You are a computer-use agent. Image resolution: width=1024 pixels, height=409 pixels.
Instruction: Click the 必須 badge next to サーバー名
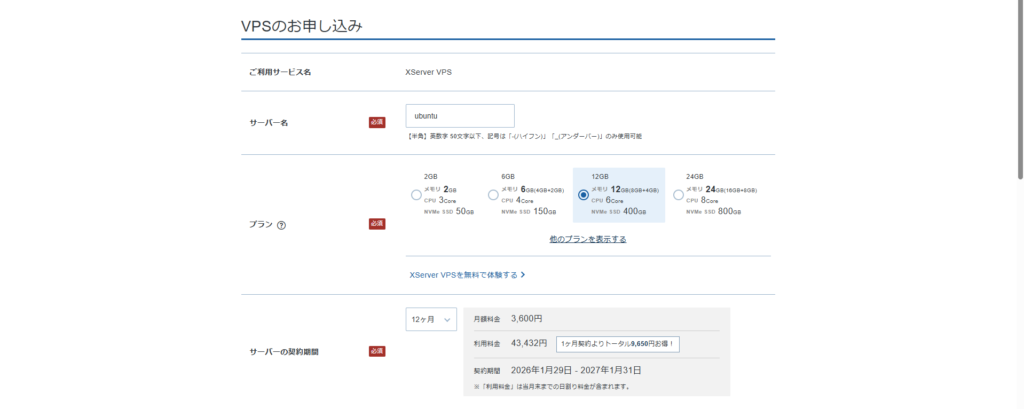click(377, 122)
